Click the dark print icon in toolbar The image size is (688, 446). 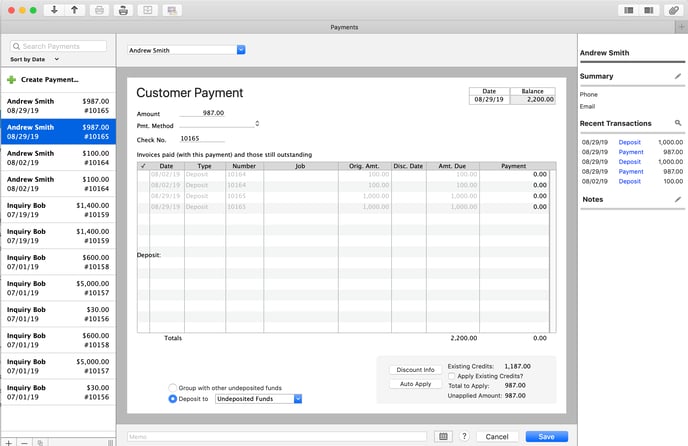tap(123, 10)
